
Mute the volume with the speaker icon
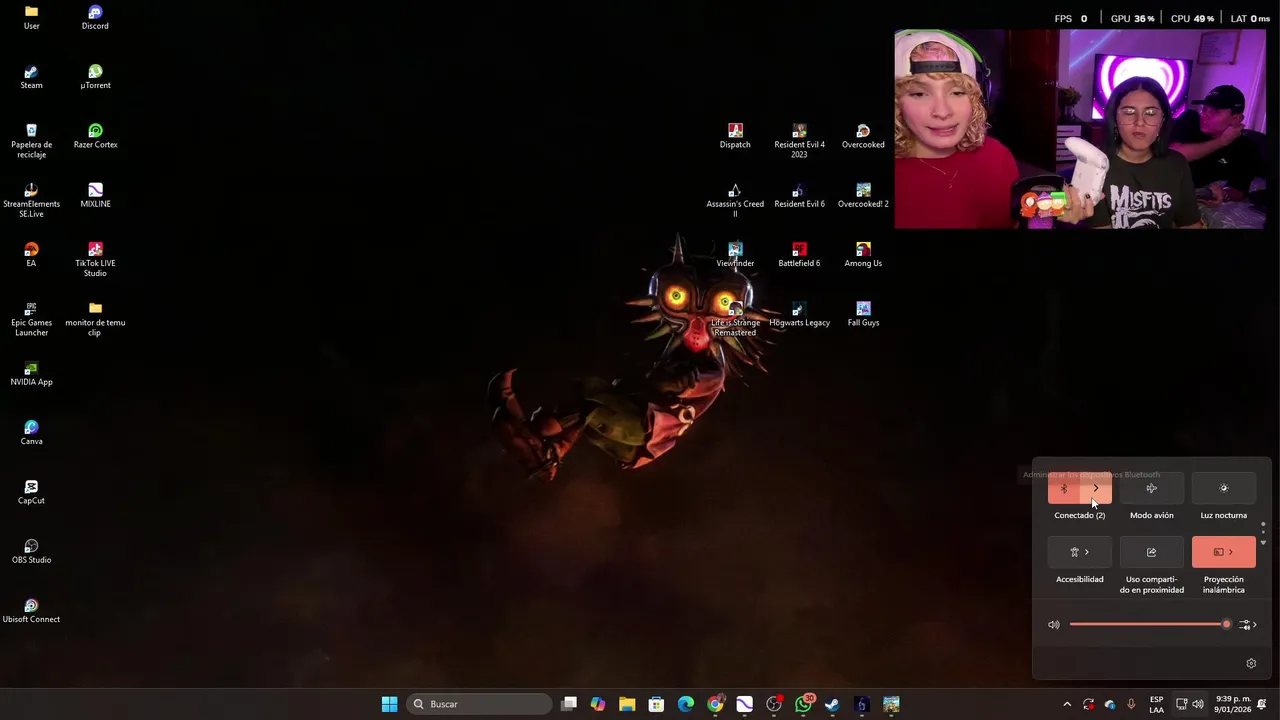pyautogui.click(x=1054, y=625)
